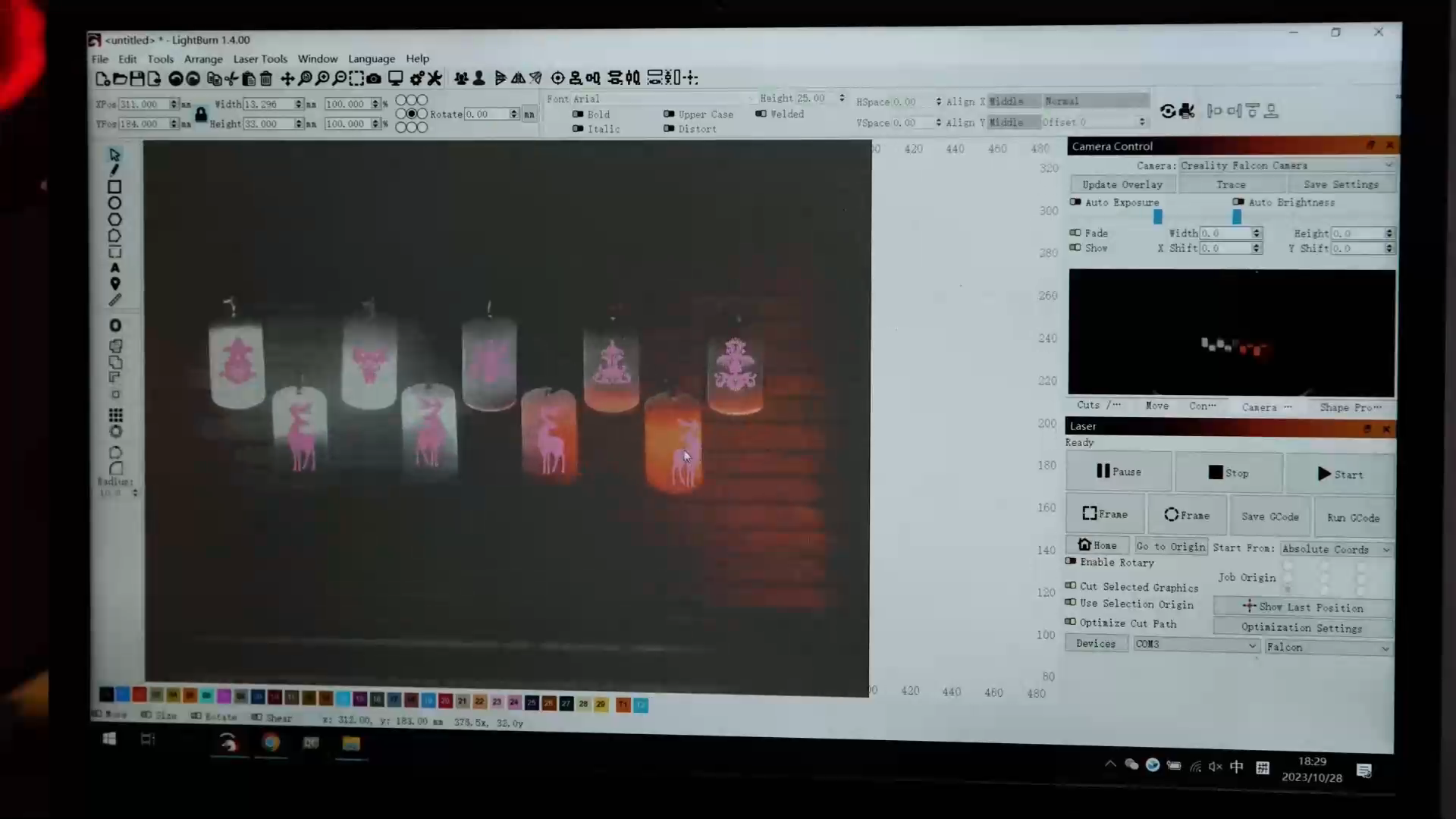
Task: Enable the Auto Exposure toggle
Action: point(1075,202)
